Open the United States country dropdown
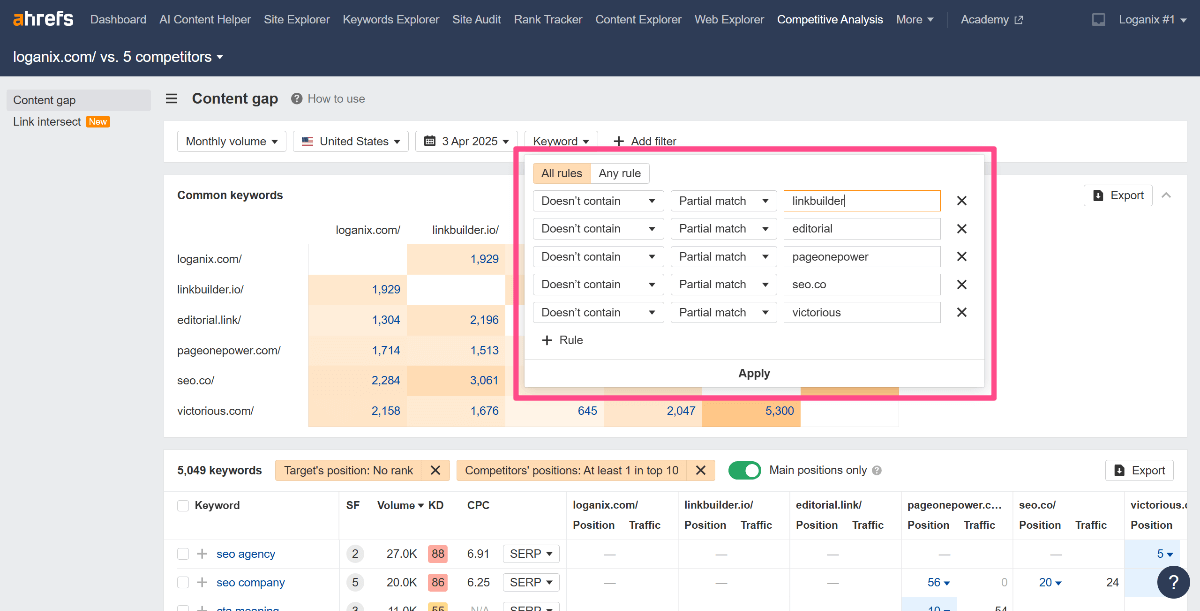Image resolution: width=1200 pixels, height=611 pixels. 351,141
